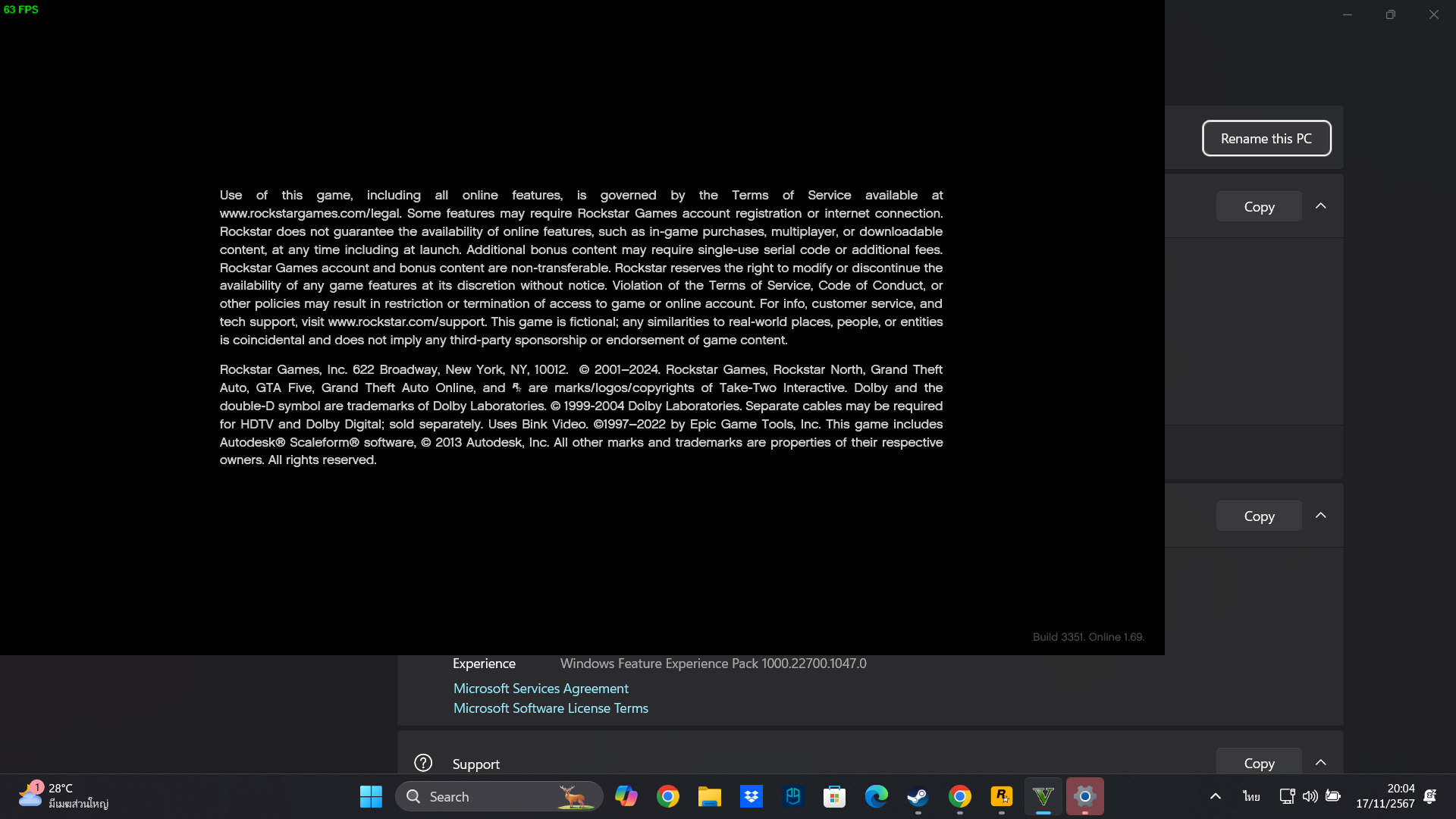Open the clock and date showing 20:04

1385,796
